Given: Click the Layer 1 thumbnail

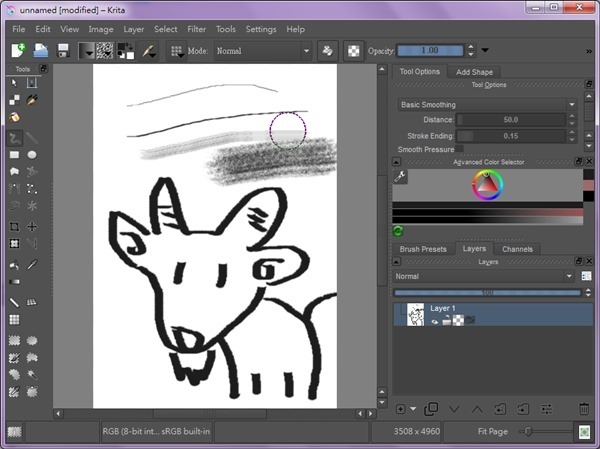Looking at the screenshot, I should click(417, 315).
